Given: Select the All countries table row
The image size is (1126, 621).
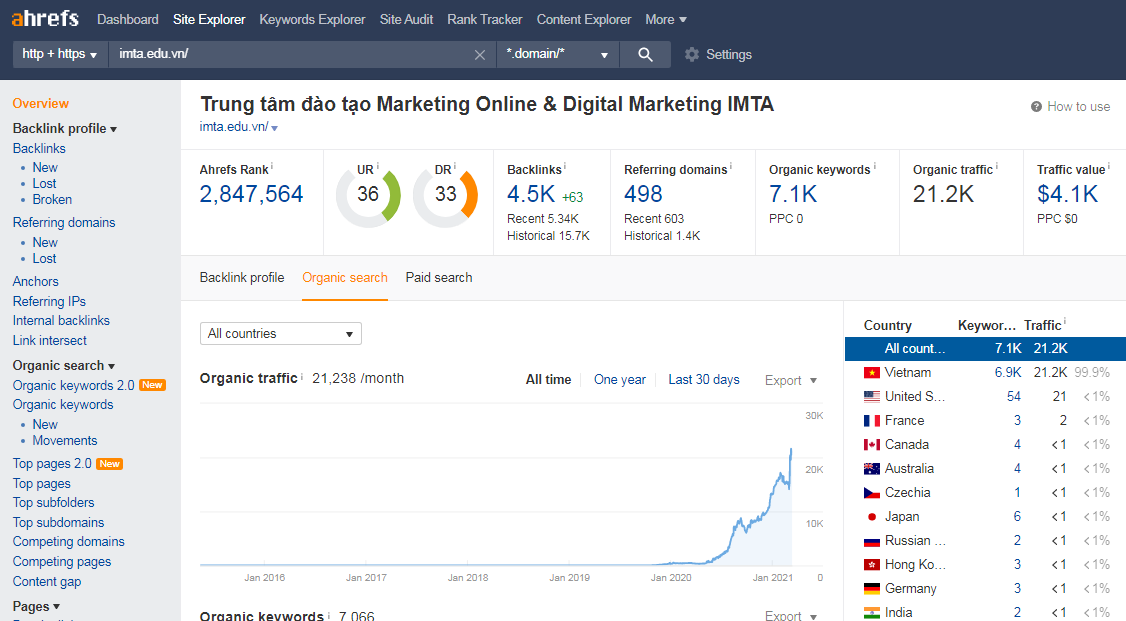Looking at the screenshot, I should [x=985, y=349].
